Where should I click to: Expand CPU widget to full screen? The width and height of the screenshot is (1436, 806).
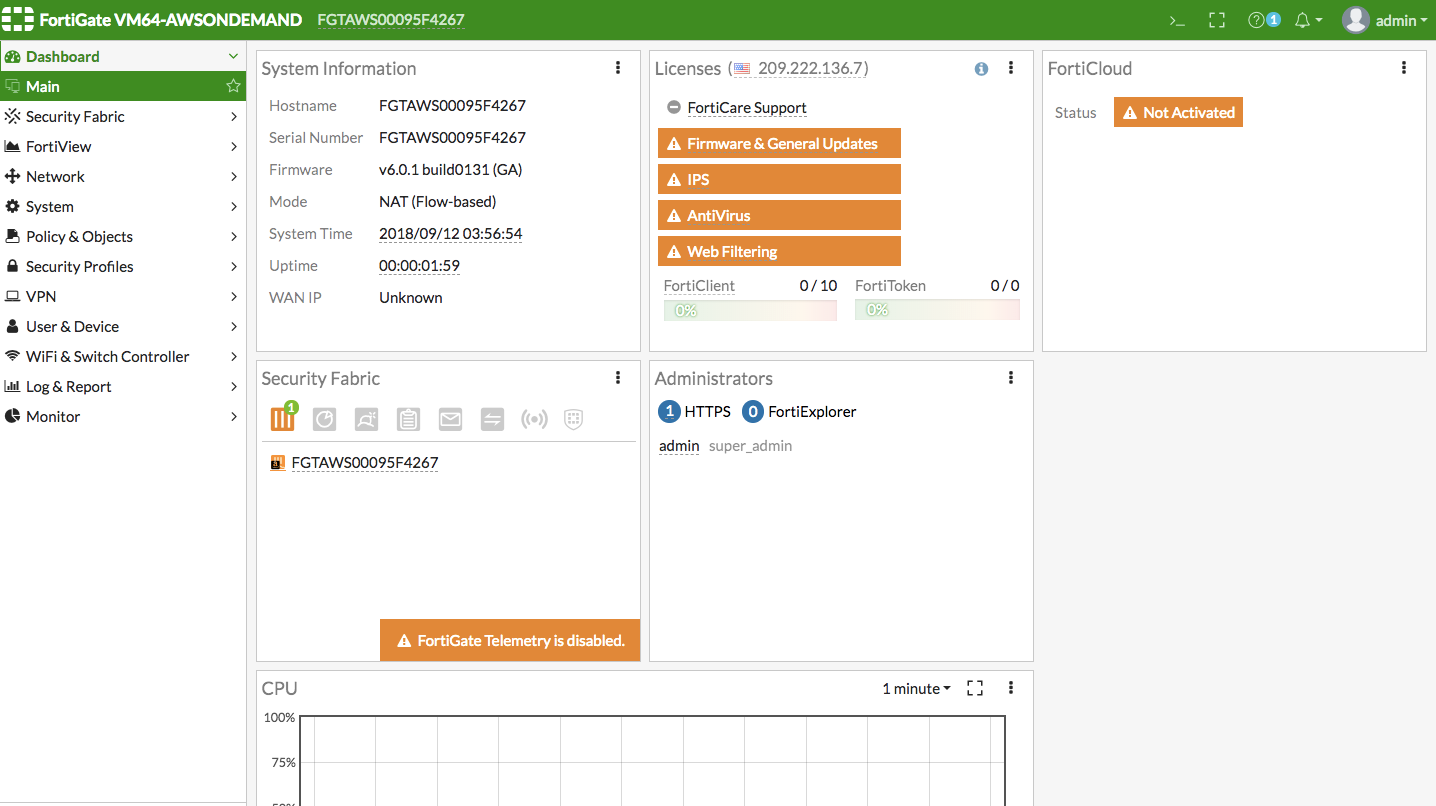pyautogui.click(x=975, y=688)
